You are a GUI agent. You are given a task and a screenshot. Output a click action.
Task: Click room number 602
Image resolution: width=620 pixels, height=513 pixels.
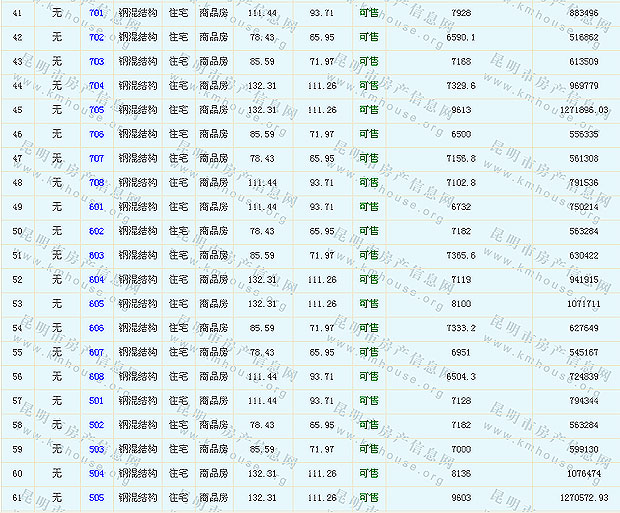coord(96,231)
